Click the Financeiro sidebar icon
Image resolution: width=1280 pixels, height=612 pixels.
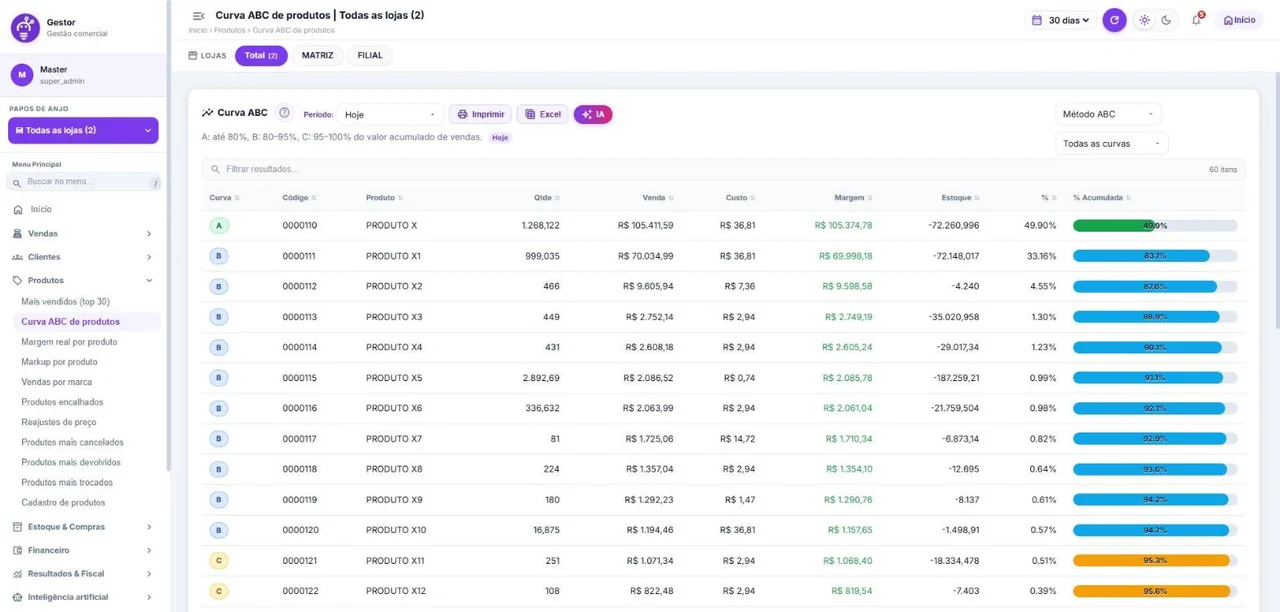18,550
